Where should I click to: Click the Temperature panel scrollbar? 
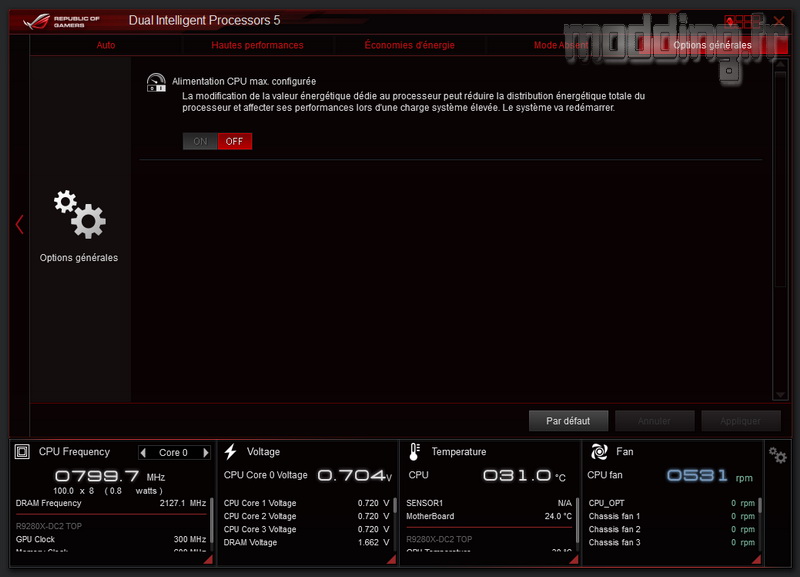[x=577, y=520]
